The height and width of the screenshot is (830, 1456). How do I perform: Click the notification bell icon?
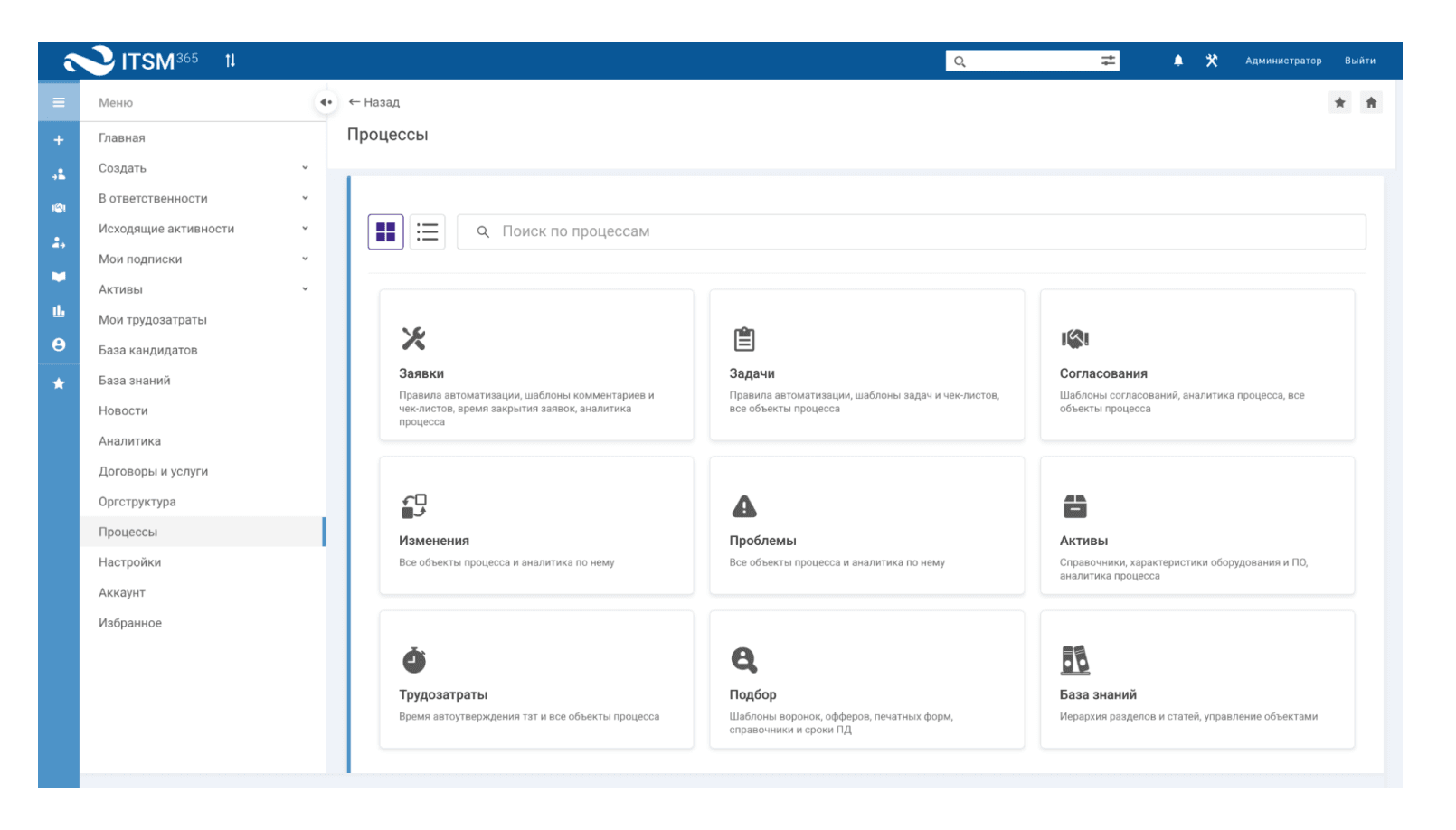click(1177, 61)
